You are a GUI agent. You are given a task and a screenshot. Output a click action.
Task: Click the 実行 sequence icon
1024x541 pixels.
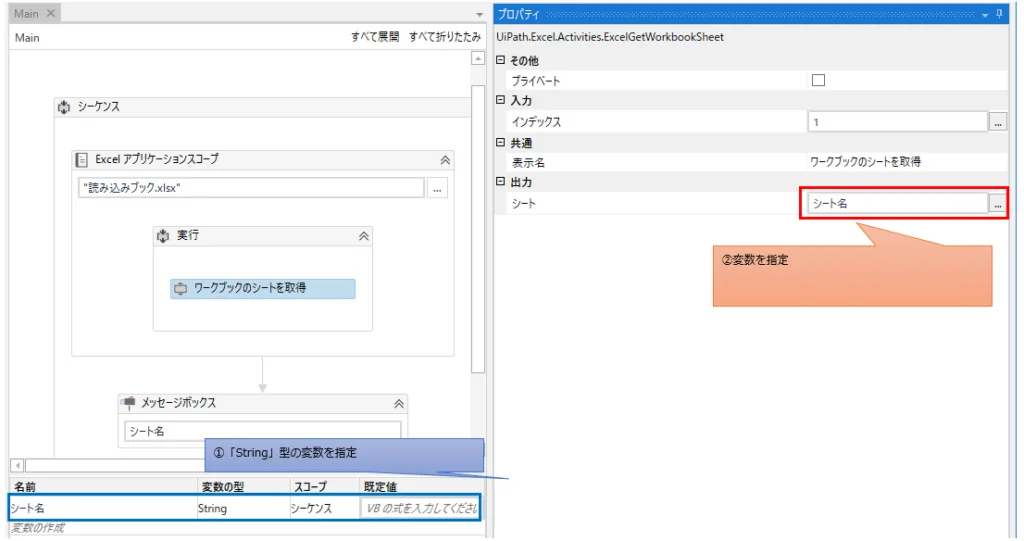coord(163,236)
